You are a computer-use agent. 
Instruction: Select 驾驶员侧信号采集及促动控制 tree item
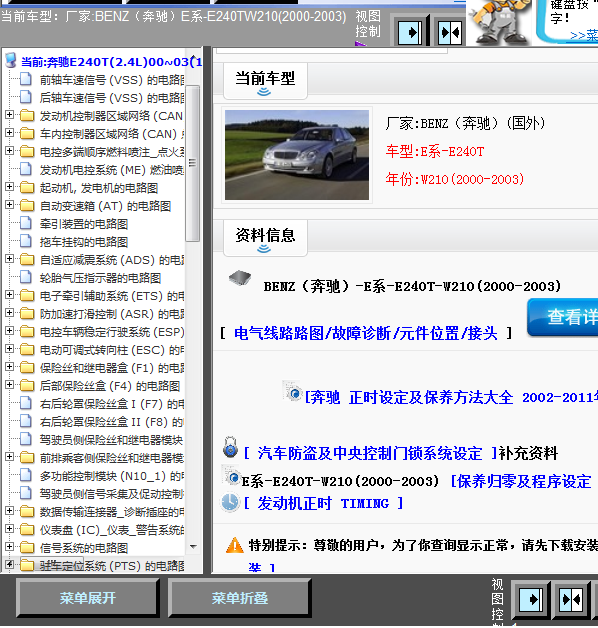click(x=111, y=493)
